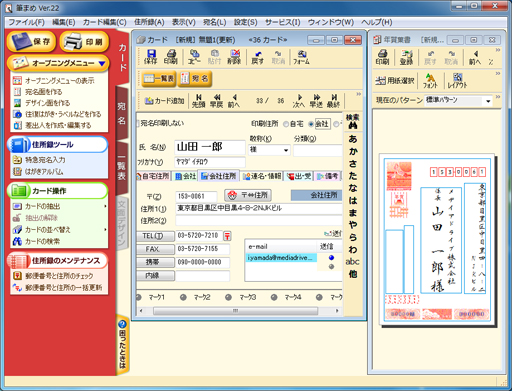Click the postcard preview thumbnail

pos(437,240)
